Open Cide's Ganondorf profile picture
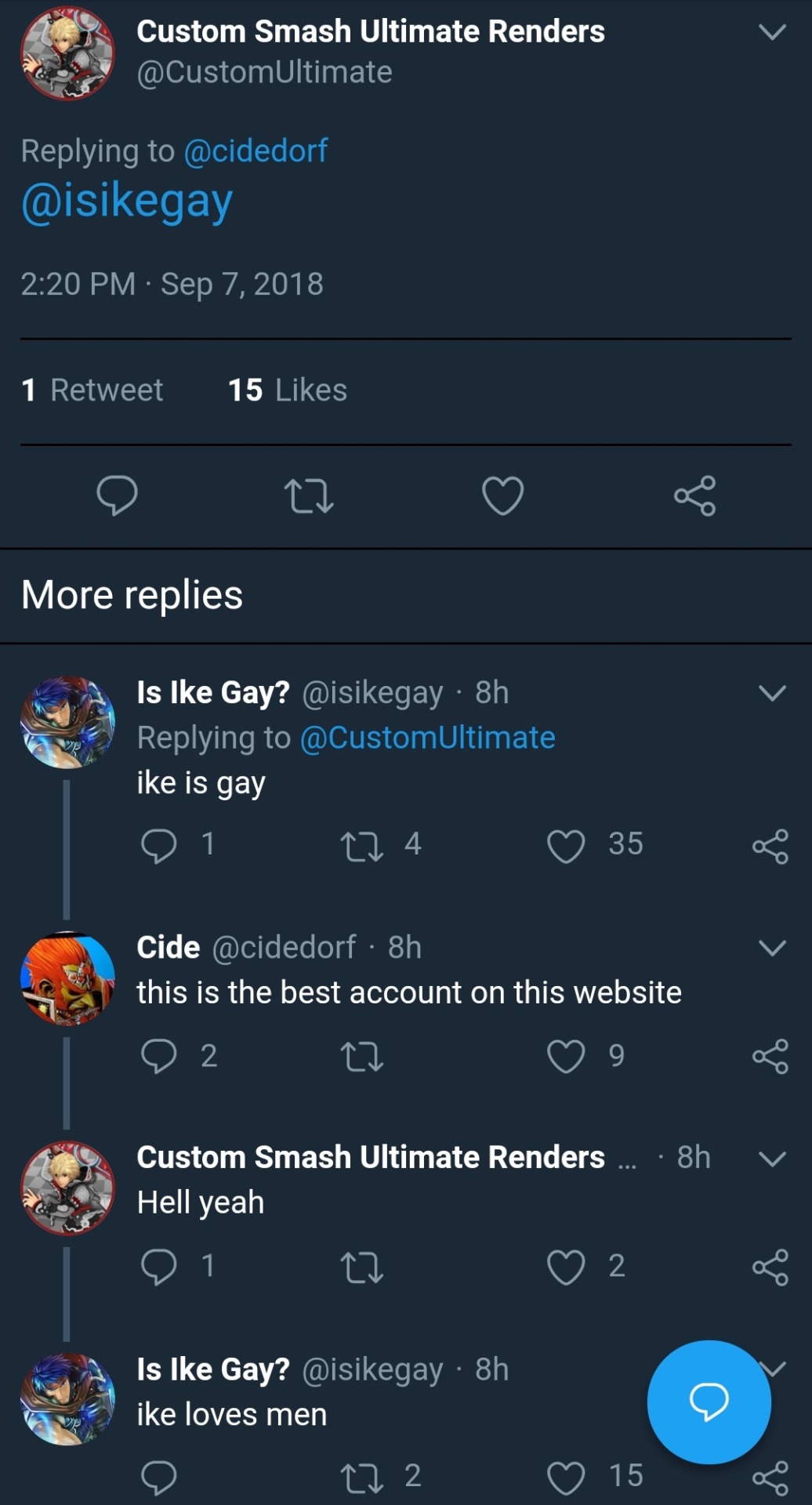This screenshot has width=812, height=1505. (67, 978)
